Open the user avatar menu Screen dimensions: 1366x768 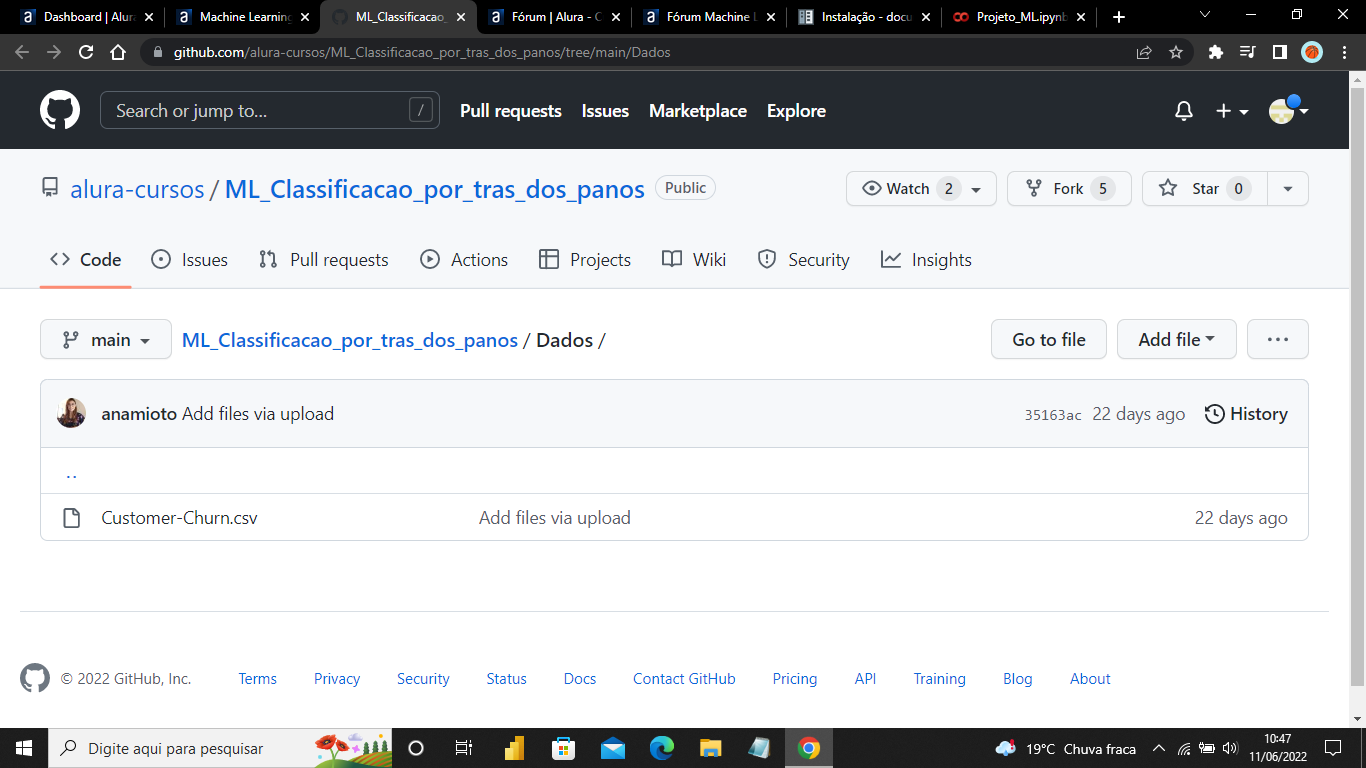pyautogui.click(x=1288, y=110)
